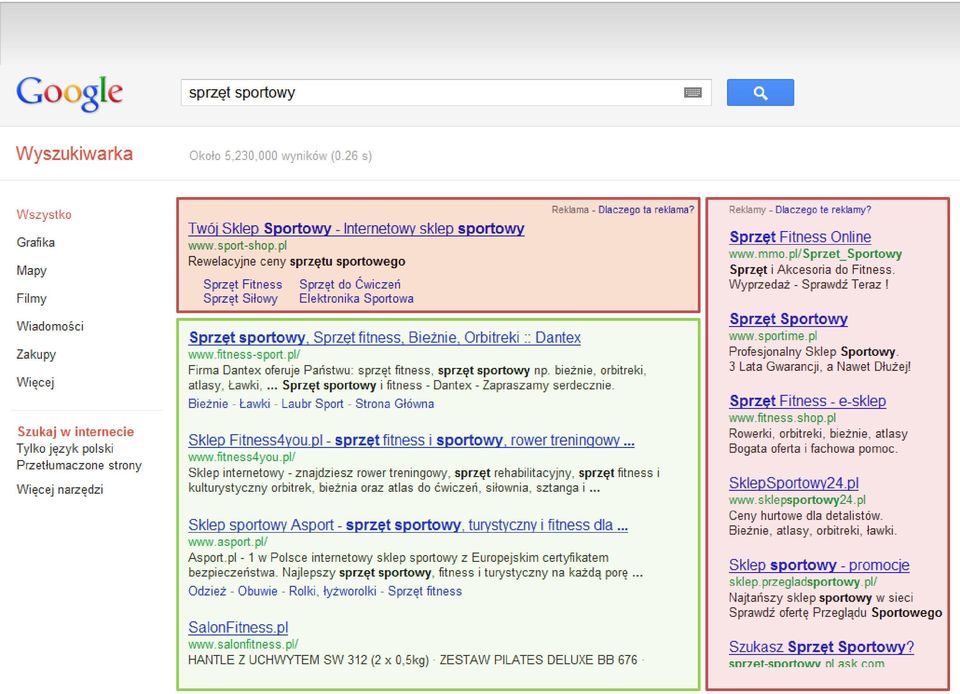Open right ad 'Sklep sportowy - promocje'
The width and height of the screenshot is (960, 694).
[x=819, y=565]
